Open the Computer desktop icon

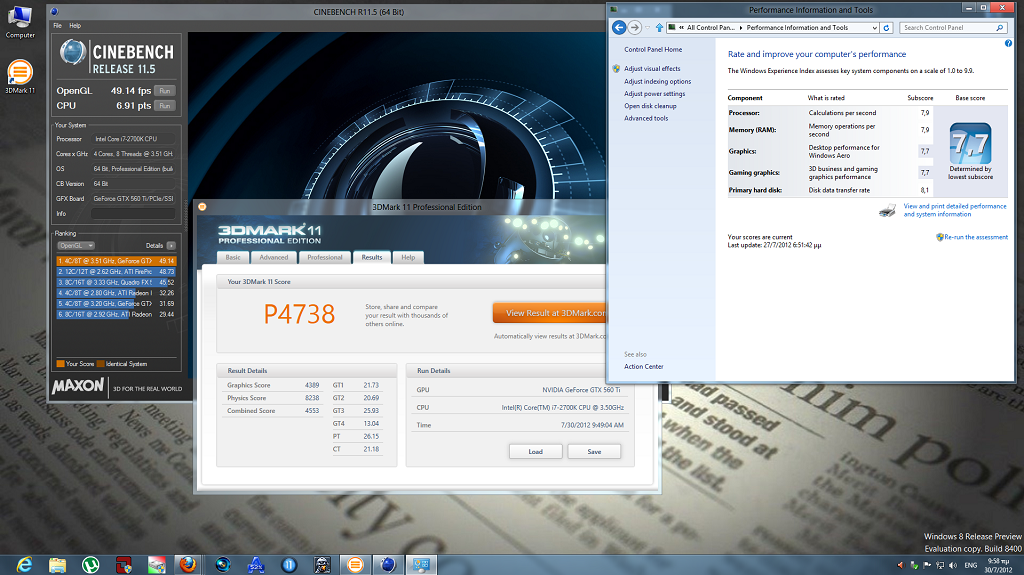coord(20,22)
